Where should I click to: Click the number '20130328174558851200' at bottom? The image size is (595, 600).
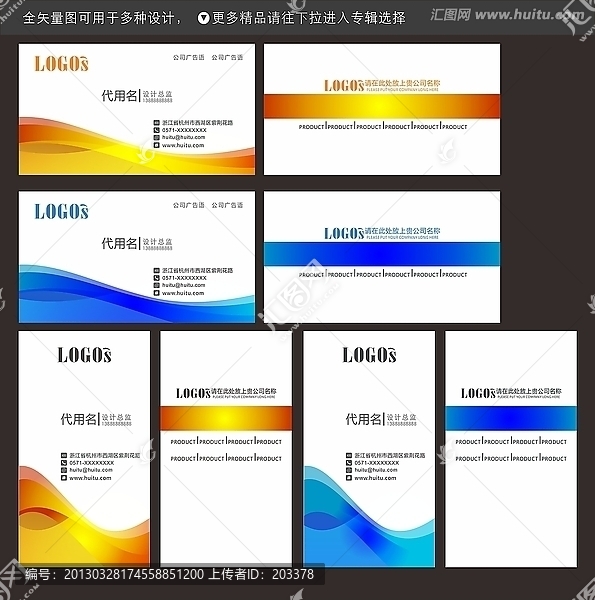pyautogui.click(x=134, y=574)
